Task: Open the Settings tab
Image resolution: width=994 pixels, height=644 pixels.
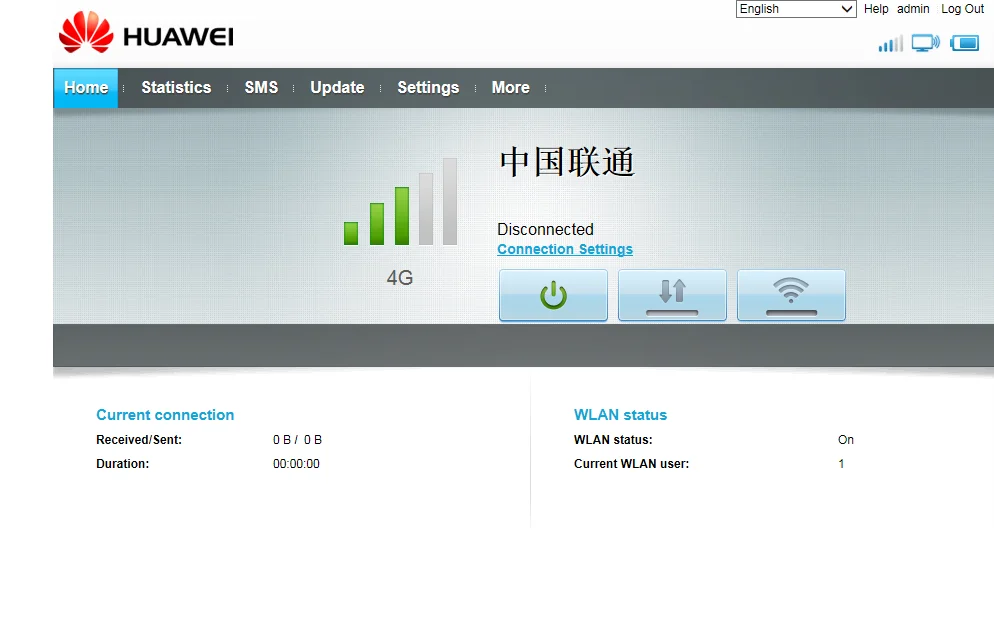Action: coord(428,87)
